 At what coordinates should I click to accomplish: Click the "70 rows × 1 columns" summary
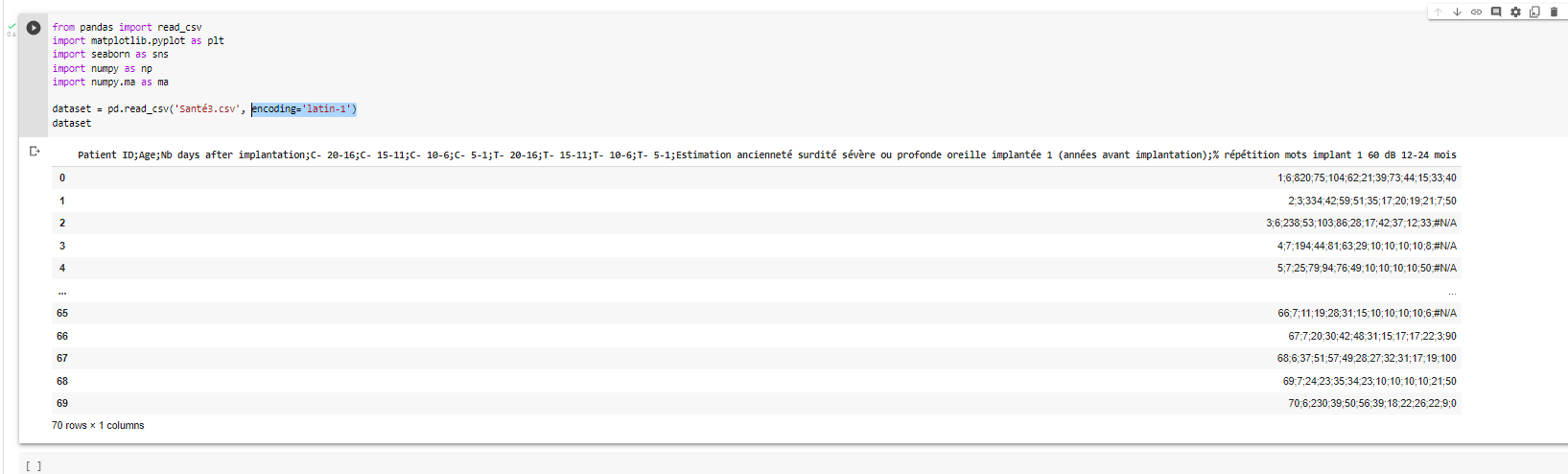[98, 426]
